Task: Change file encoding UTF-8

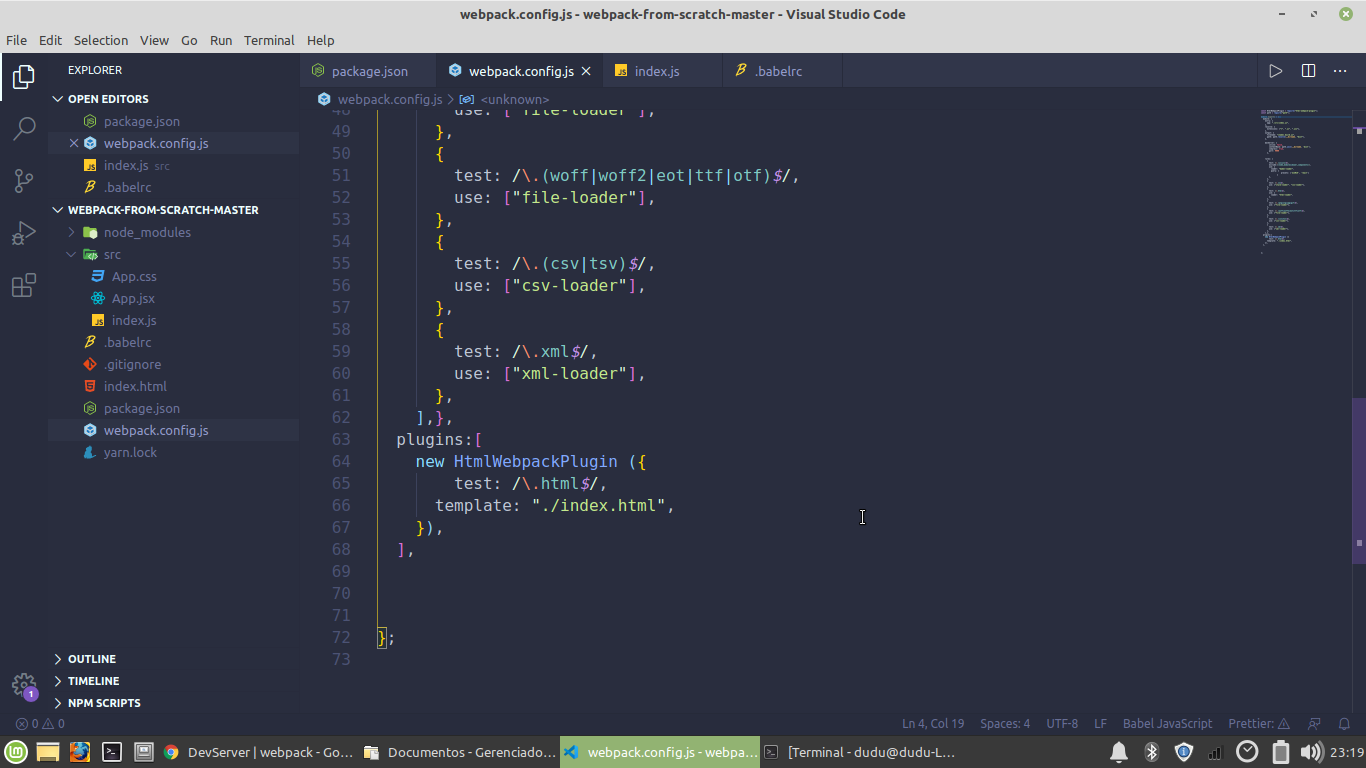Action: [x=1062, y=723]
